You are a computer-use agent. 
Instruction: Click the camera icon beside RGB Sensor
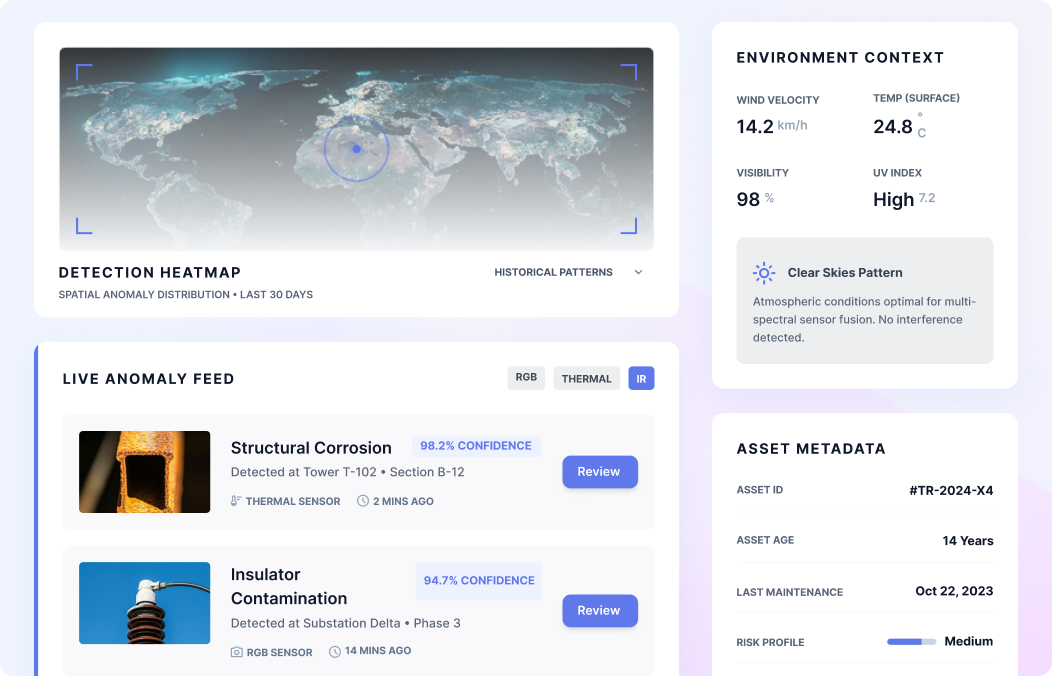(236, 652)
